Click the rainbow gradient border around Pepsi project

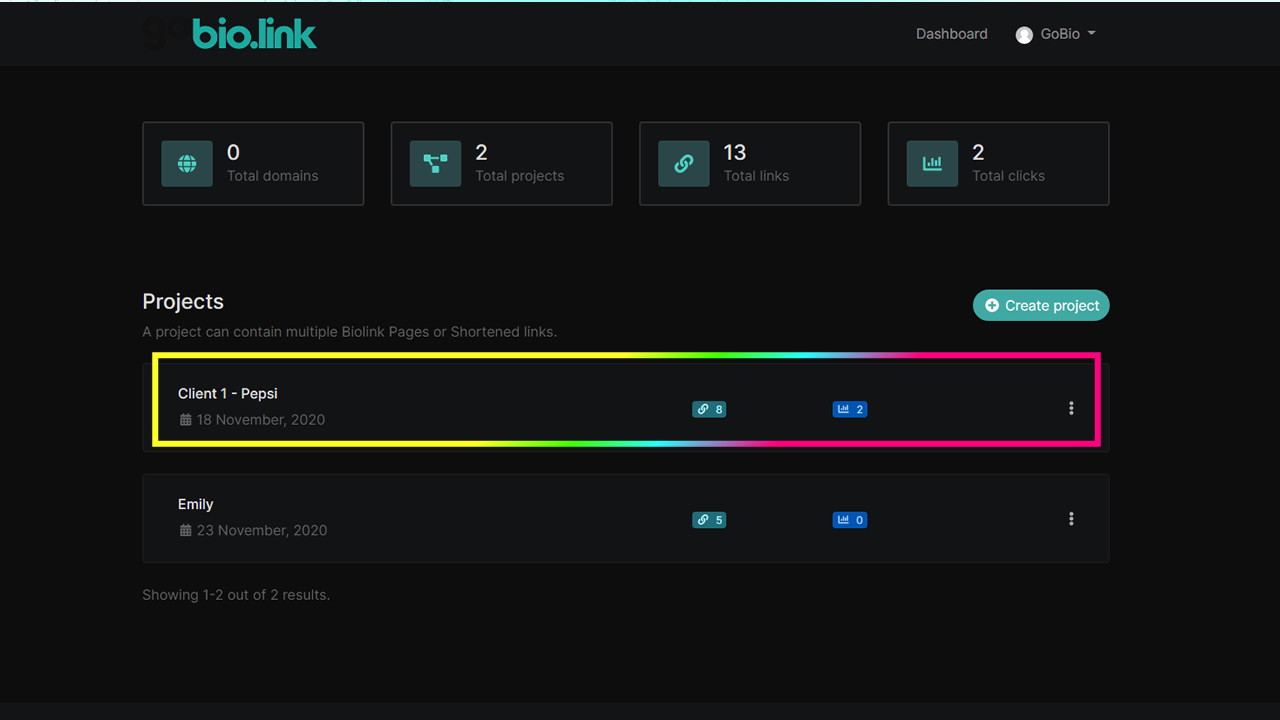[626, 355]
